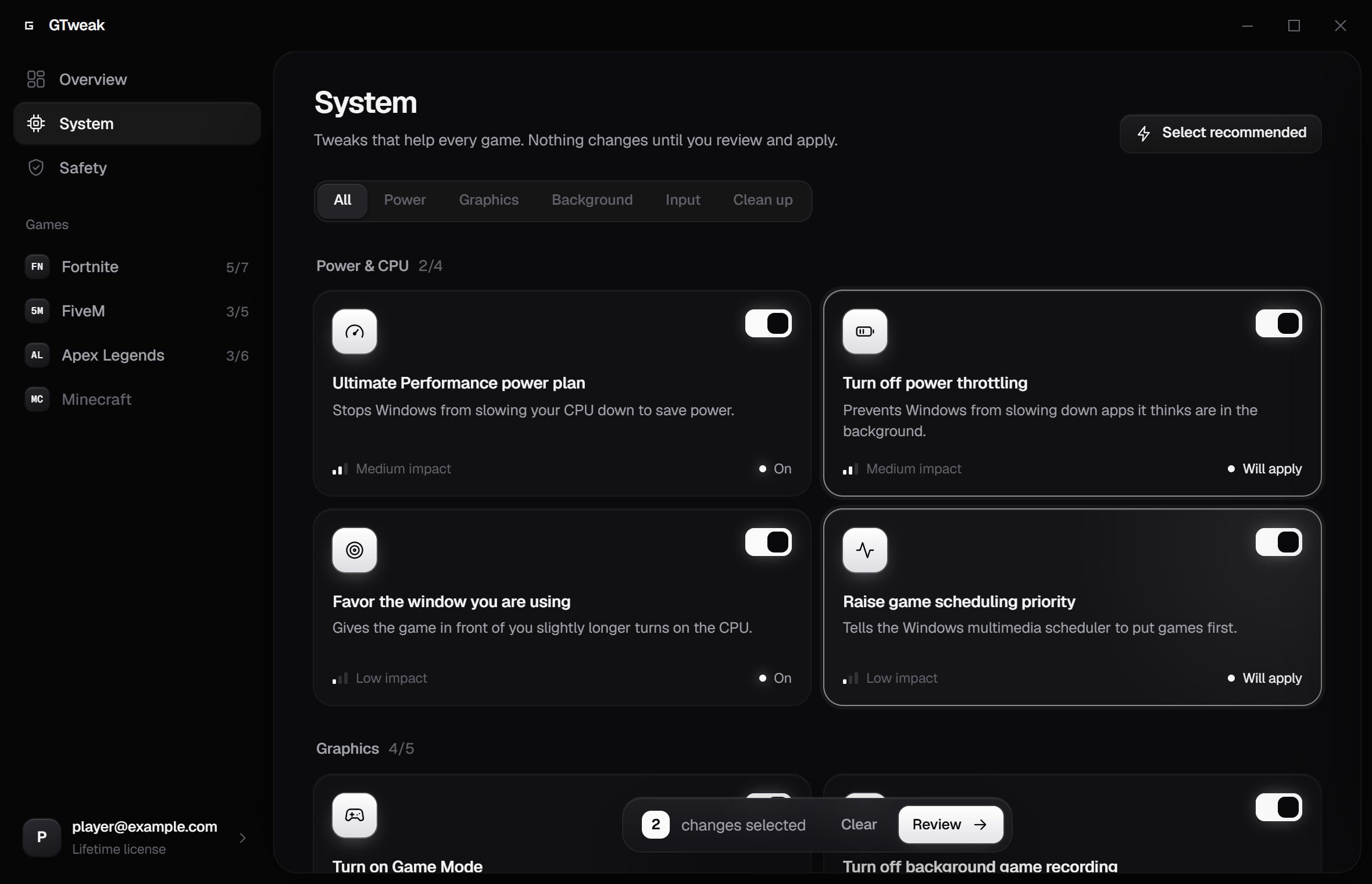Toggle Ultimate Performance power plan switch

pos(769,323)
